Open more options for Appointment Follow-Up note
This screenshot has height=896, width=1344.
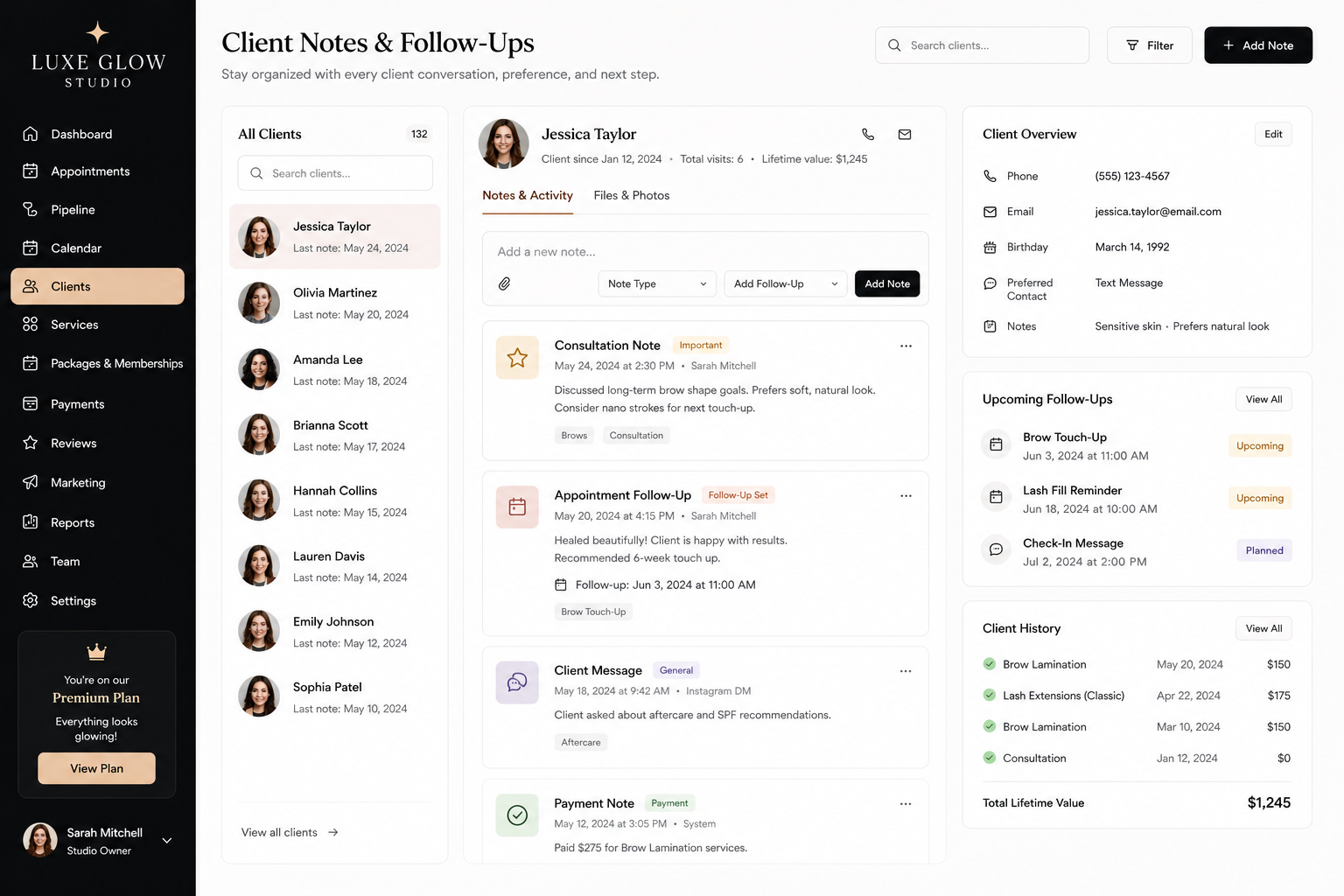point(906,495)
